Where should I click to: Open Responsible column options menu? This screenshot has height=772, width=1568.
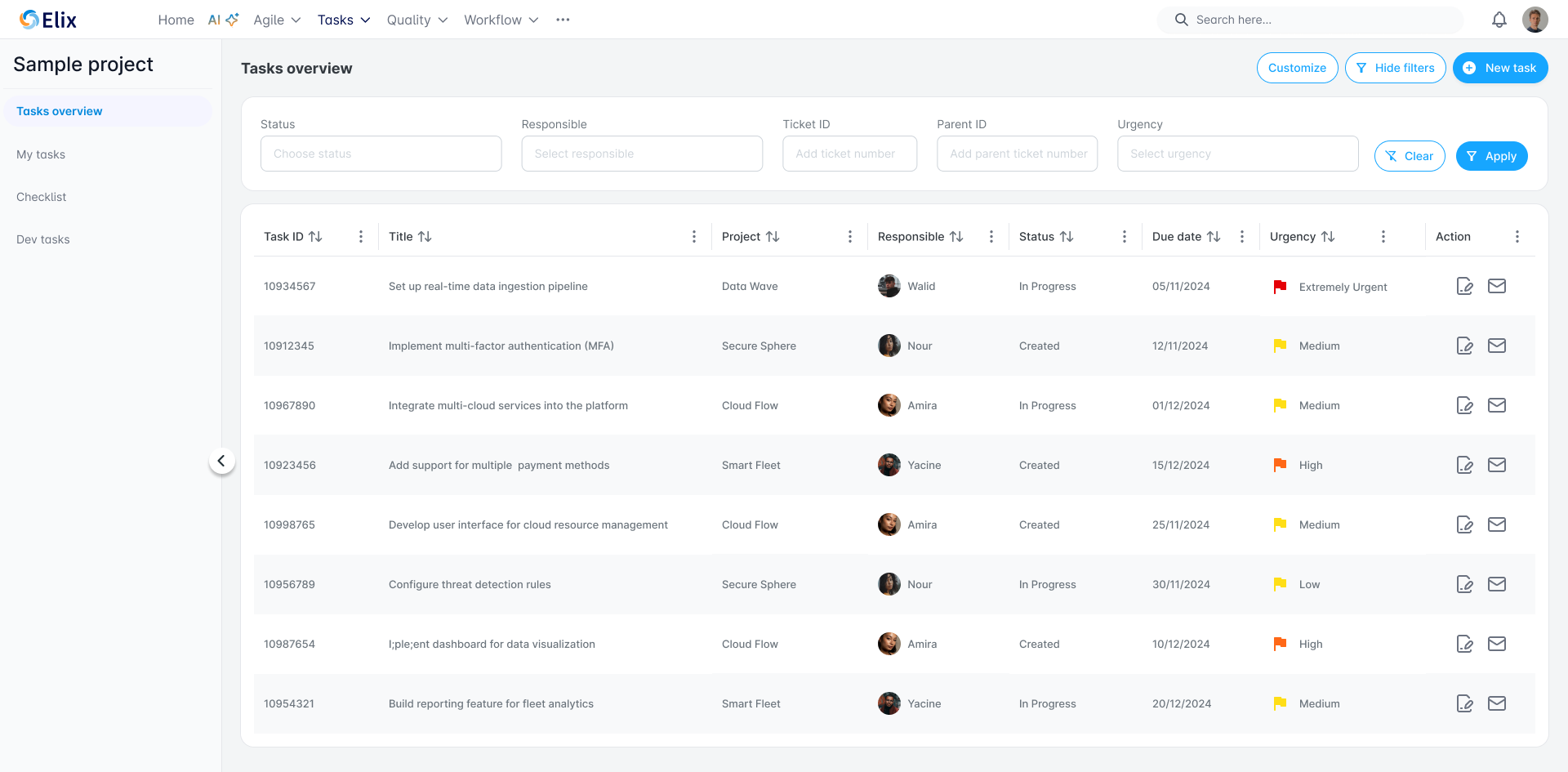click(991, 236)
